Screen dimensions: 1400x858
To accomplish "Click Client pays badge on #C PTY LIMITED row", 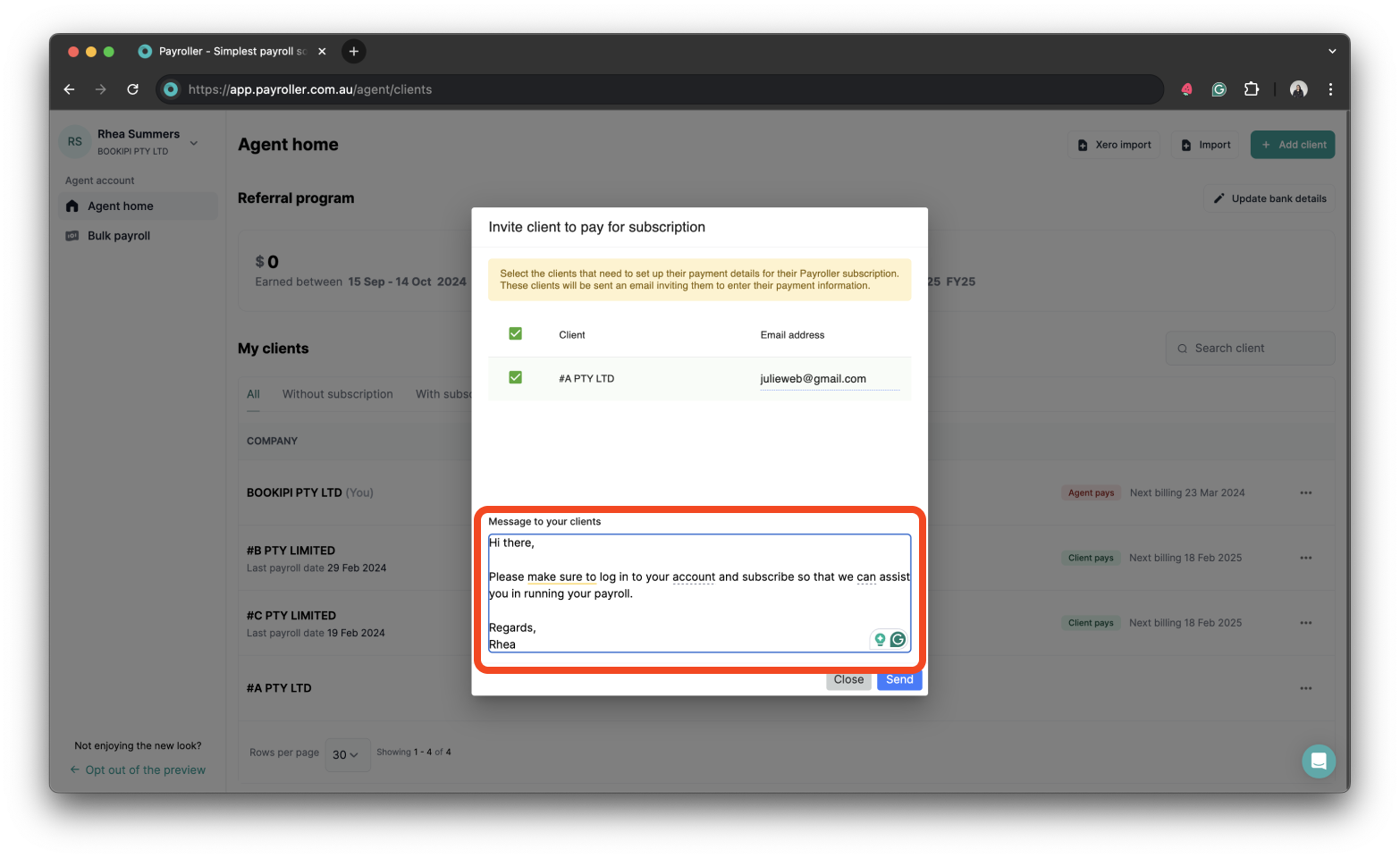I will tap(1091, 623).
